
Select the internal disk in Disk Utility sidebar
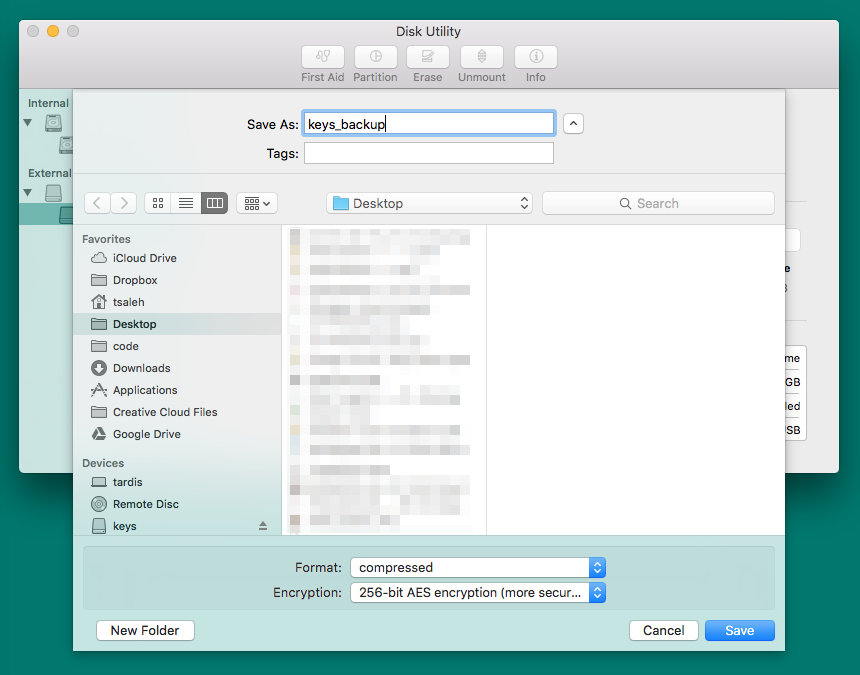(53, 123)
